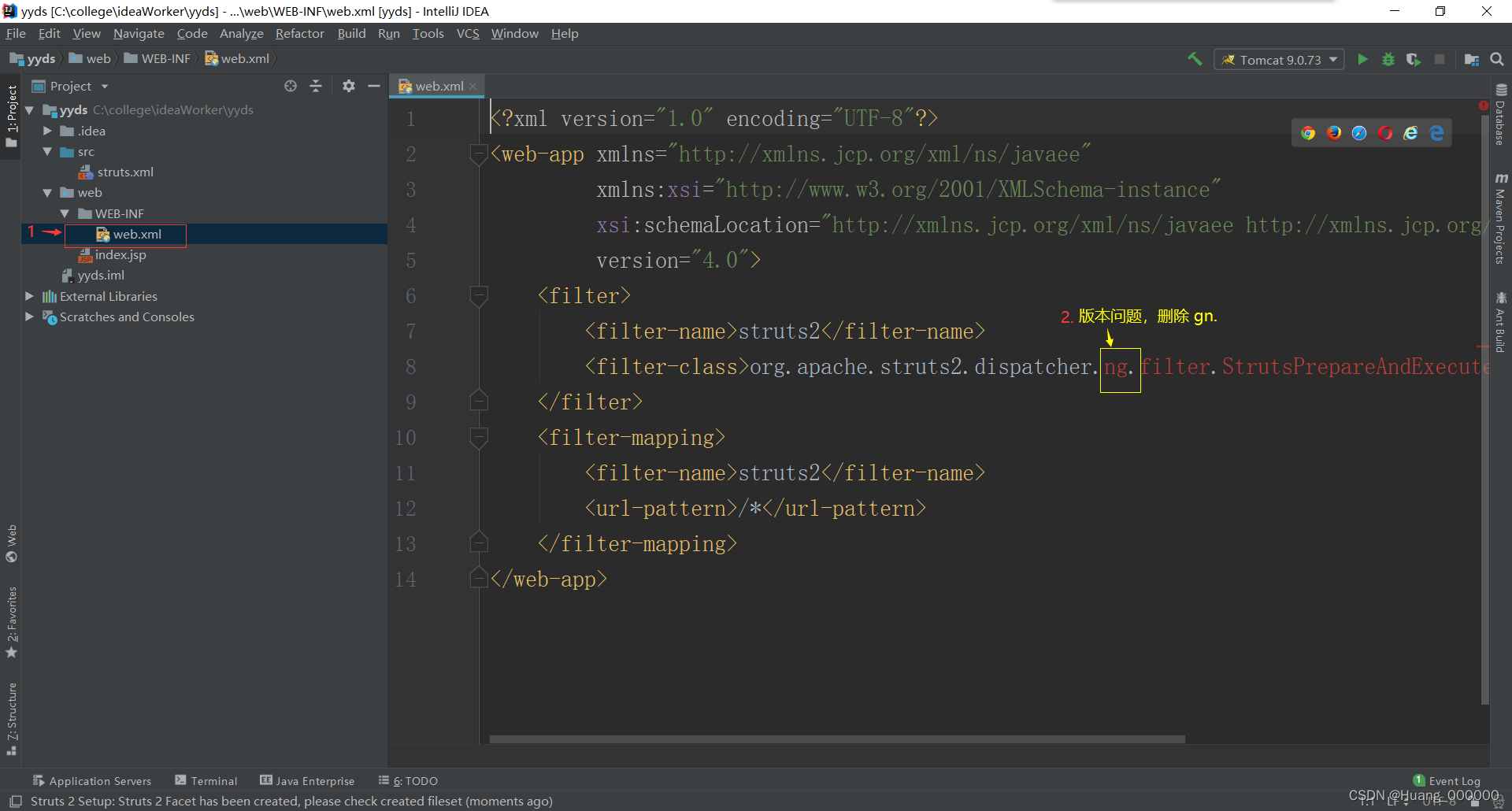The image size is (1512, 811).
Task: Open Project panel settings gear
Action: [349, 86]
